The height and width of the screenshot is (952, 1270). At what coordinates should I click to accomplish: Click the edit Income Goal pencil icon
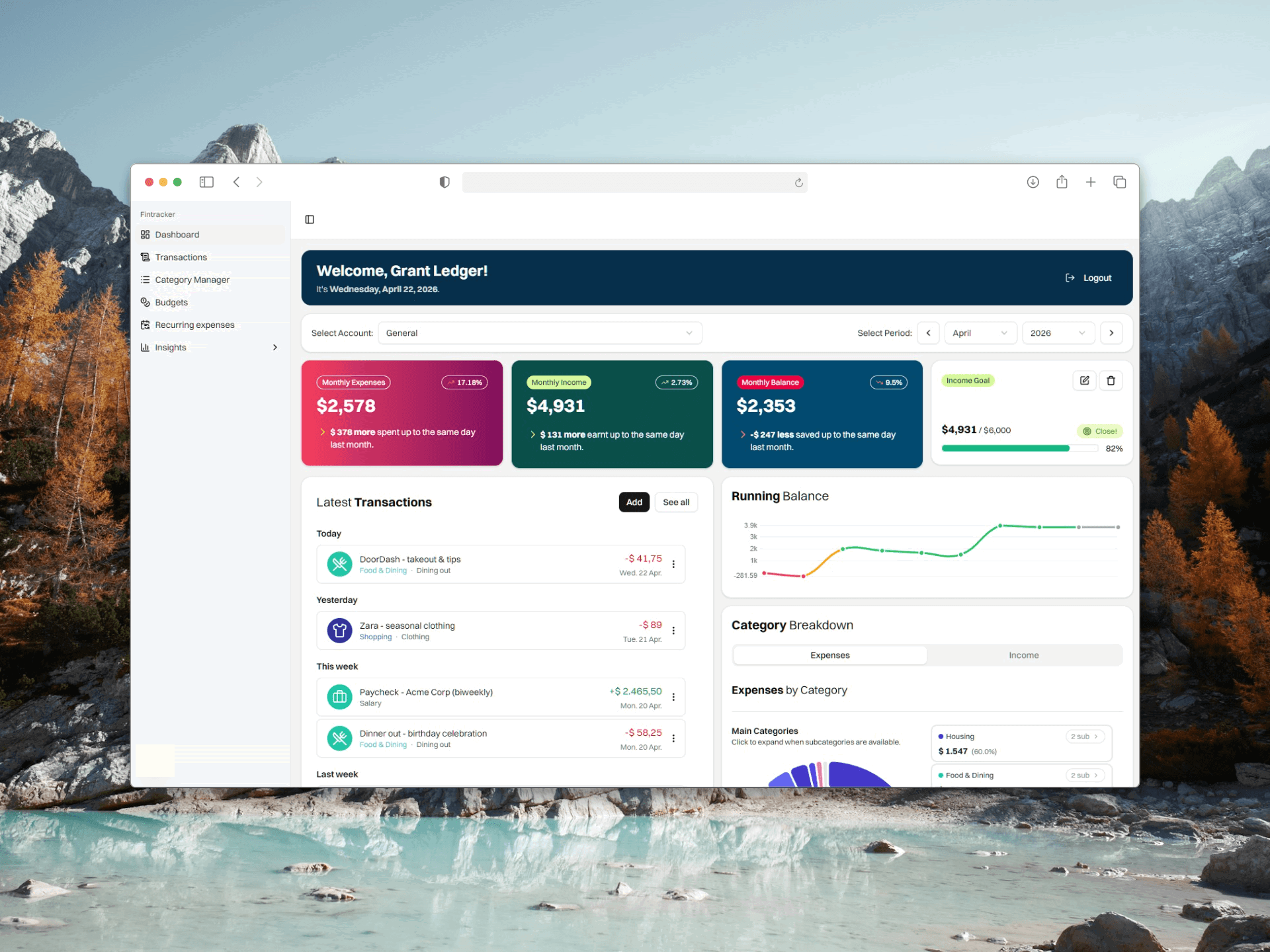point(1084,380)
